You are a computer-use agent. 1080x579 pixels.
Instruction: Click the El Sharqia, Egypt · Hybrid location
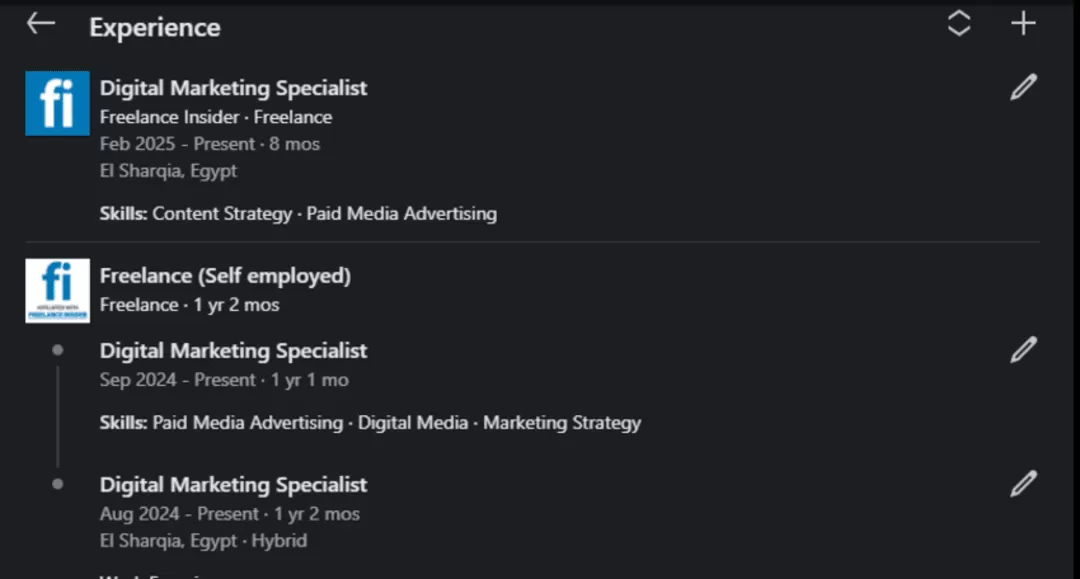(203, 541)
